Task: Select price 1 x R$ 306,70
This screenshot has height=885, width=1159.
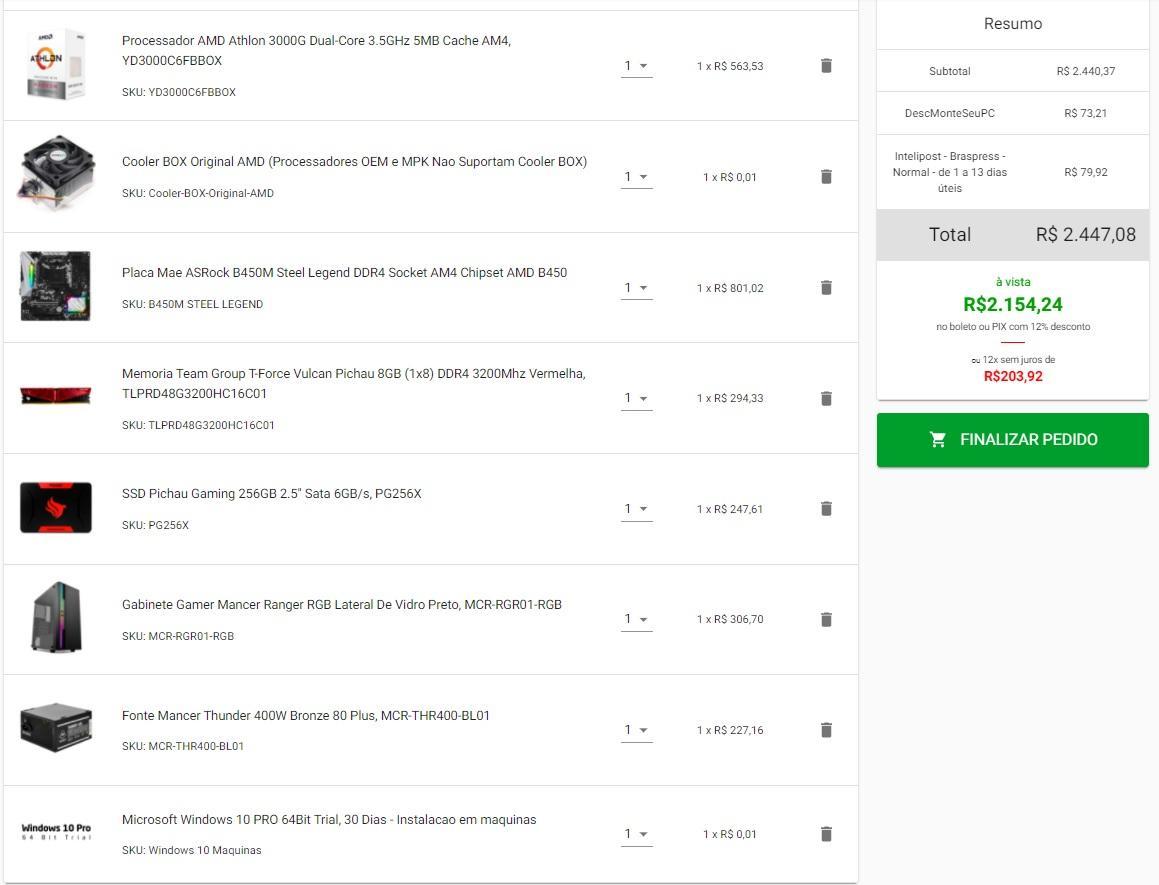Action: (x=730, y=620)
